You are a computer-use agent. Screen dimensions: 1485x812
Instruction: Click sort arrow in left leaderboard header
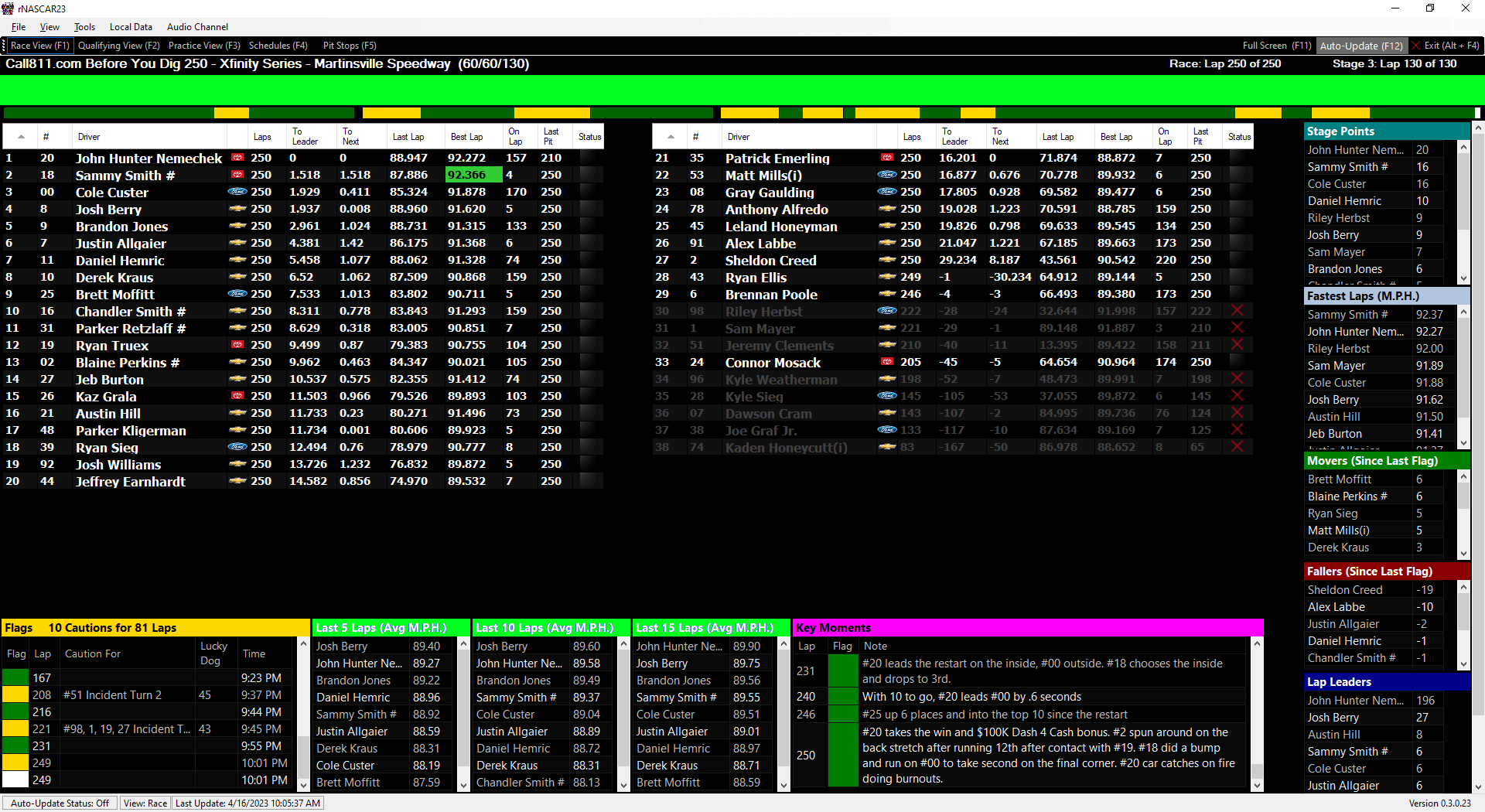click(21, 137)
